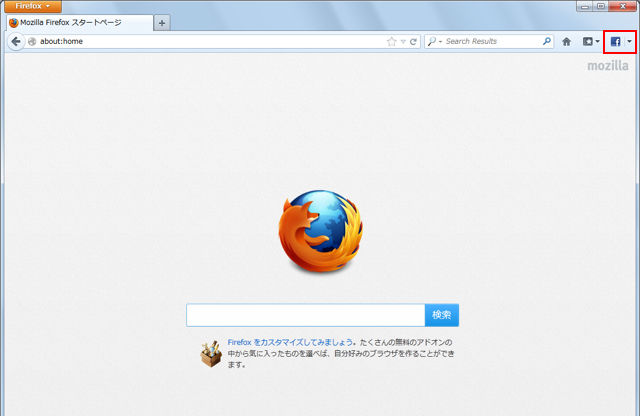Image resolution: width=640 pixels, height=416 pixels.
Task: Focus the start page search input box
Action: [306, 315]
